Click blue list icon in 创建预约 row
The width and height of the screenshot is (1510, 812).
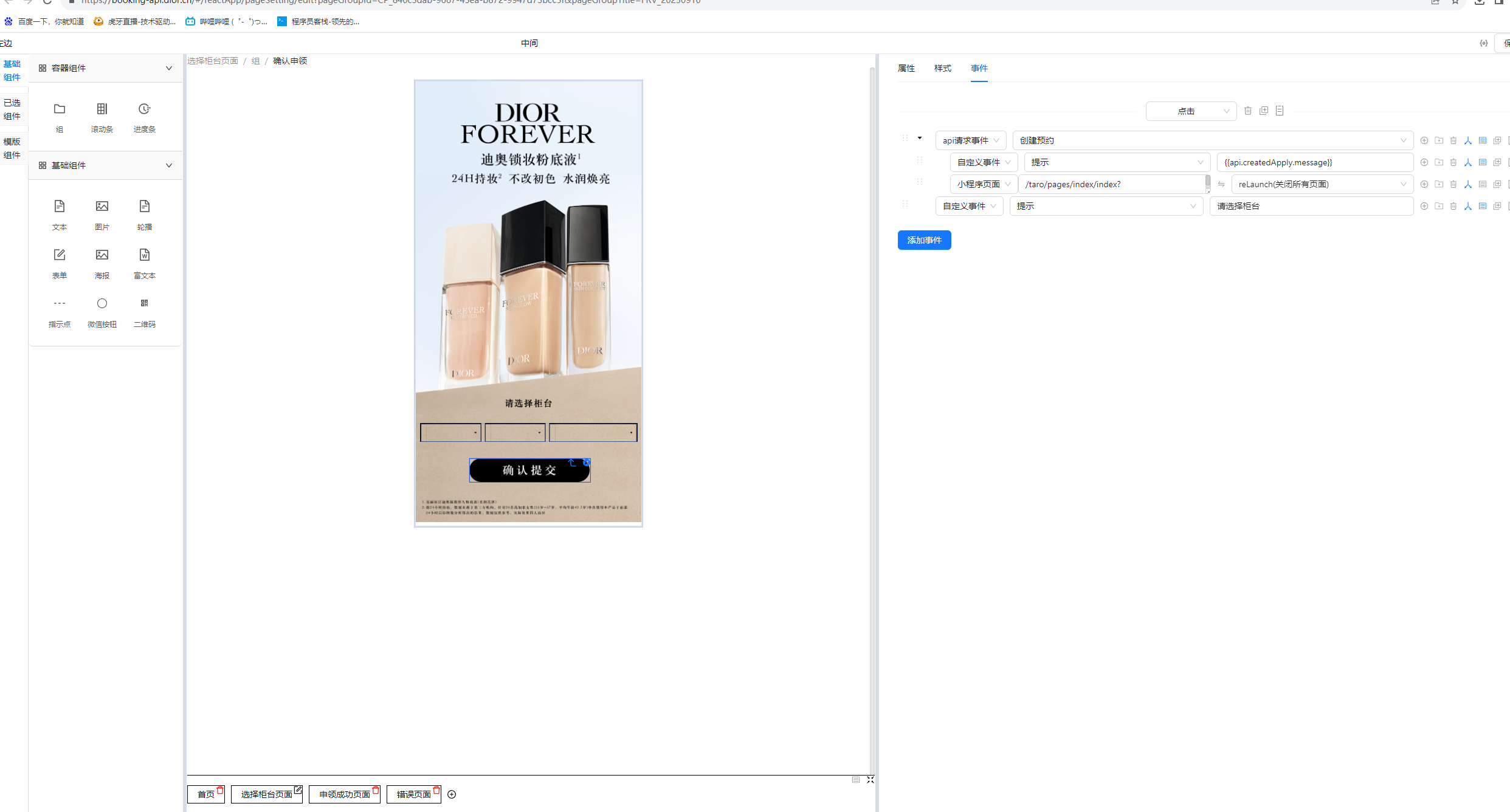[x=1483, y=140]
